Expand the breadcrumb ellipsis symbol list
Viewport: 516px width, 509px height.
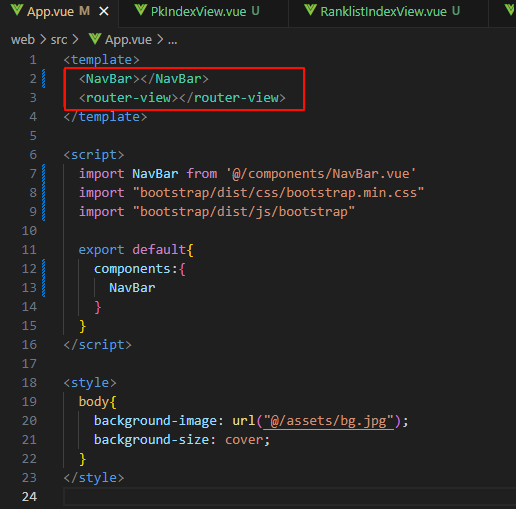click(x=173, y=40)
